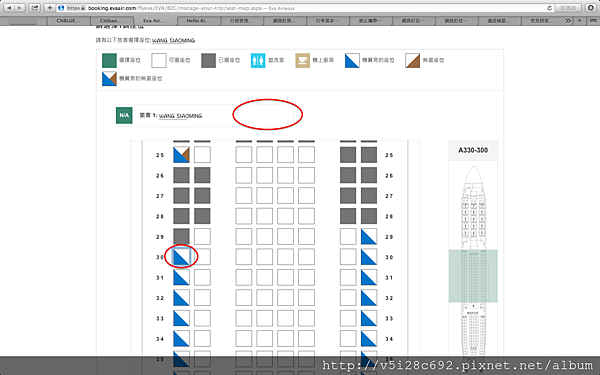This screenshot has width=600, height=375.
Task: Select the last middle-block seat in row 28
Action: click(x=307, y=216)
